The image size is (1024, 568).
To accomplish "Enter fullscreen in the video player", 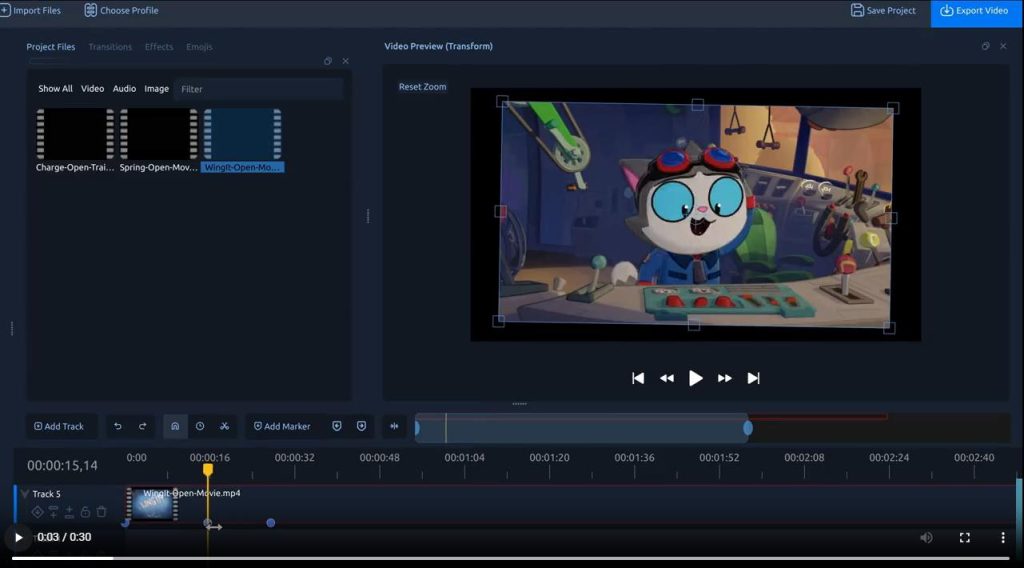I will pos(965,537).
